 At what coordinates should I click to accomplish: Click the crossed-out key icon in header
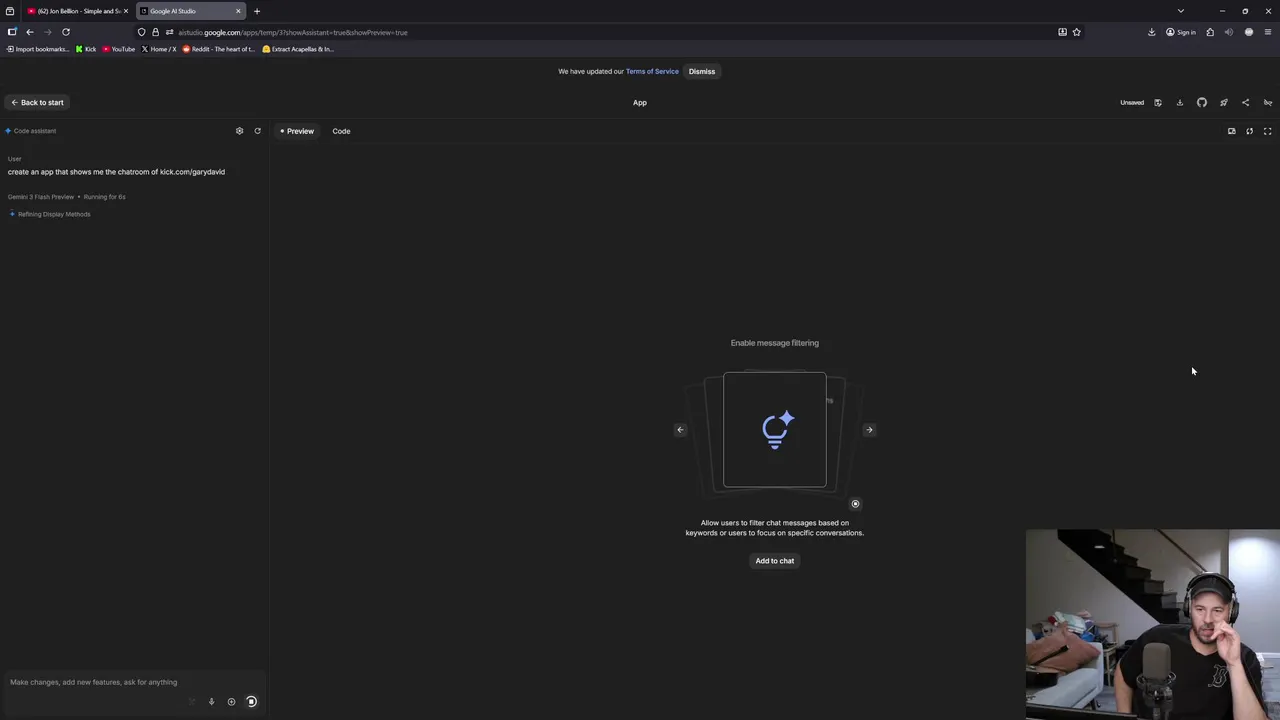pyautogui.click(x=1268, y=102)
